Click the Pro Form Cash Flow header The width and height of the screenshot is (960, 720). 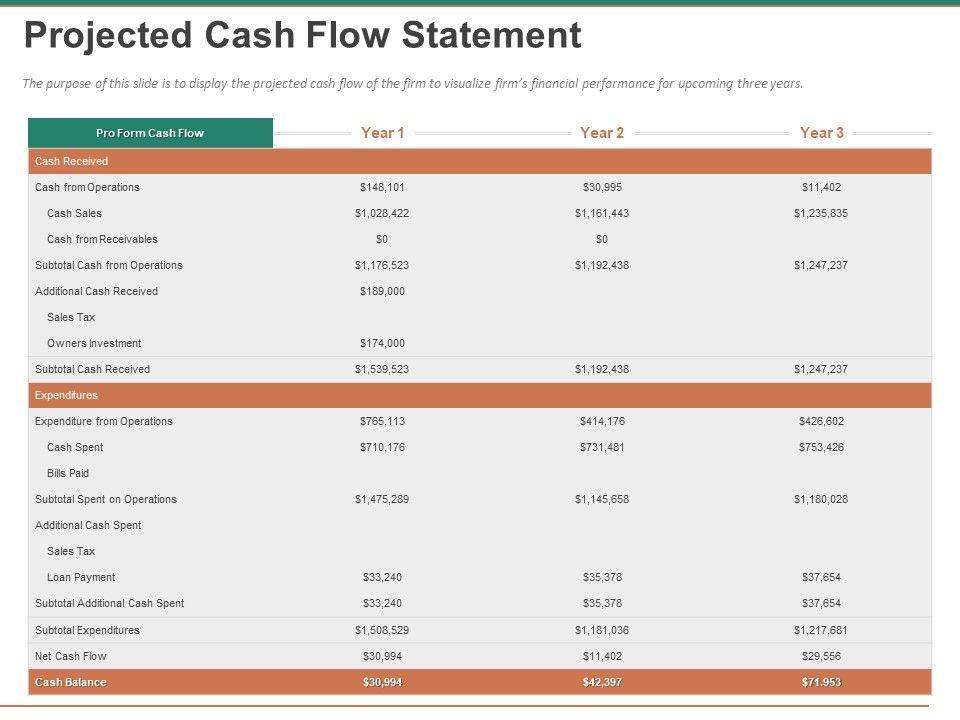[150, 133]
